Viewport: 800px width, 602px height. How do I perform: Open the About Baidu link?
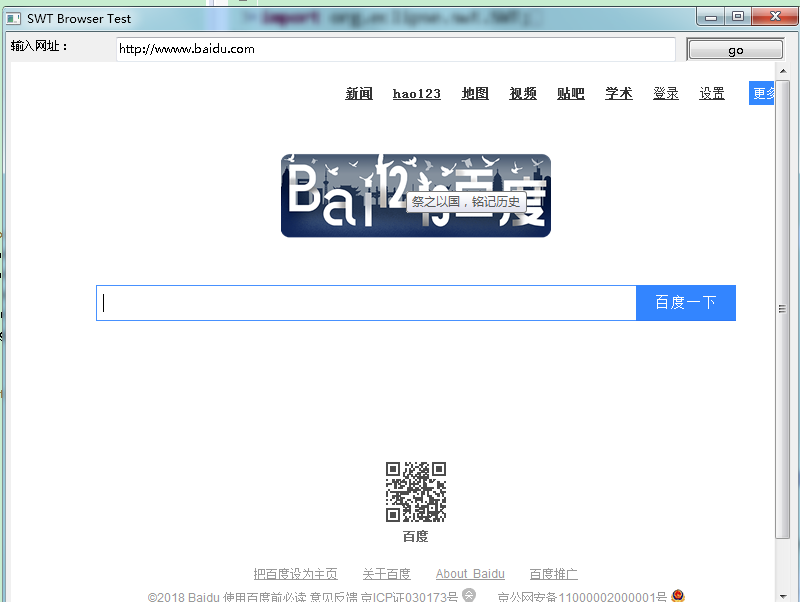pos(470,574)
